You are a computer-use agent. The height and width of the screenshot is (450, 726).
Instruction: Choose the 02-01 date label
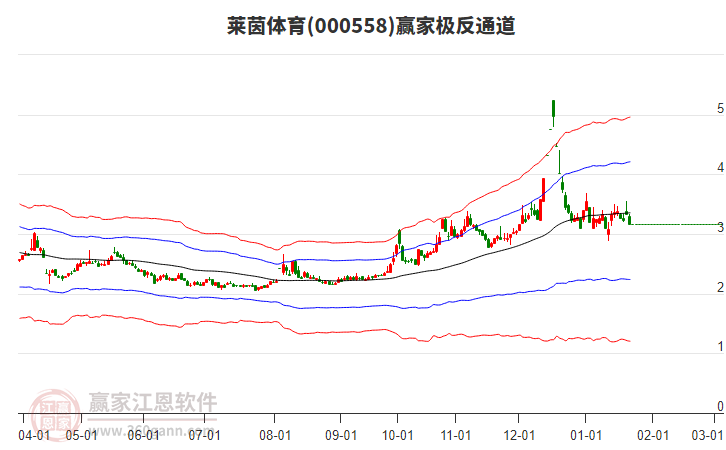click(653, 436)
